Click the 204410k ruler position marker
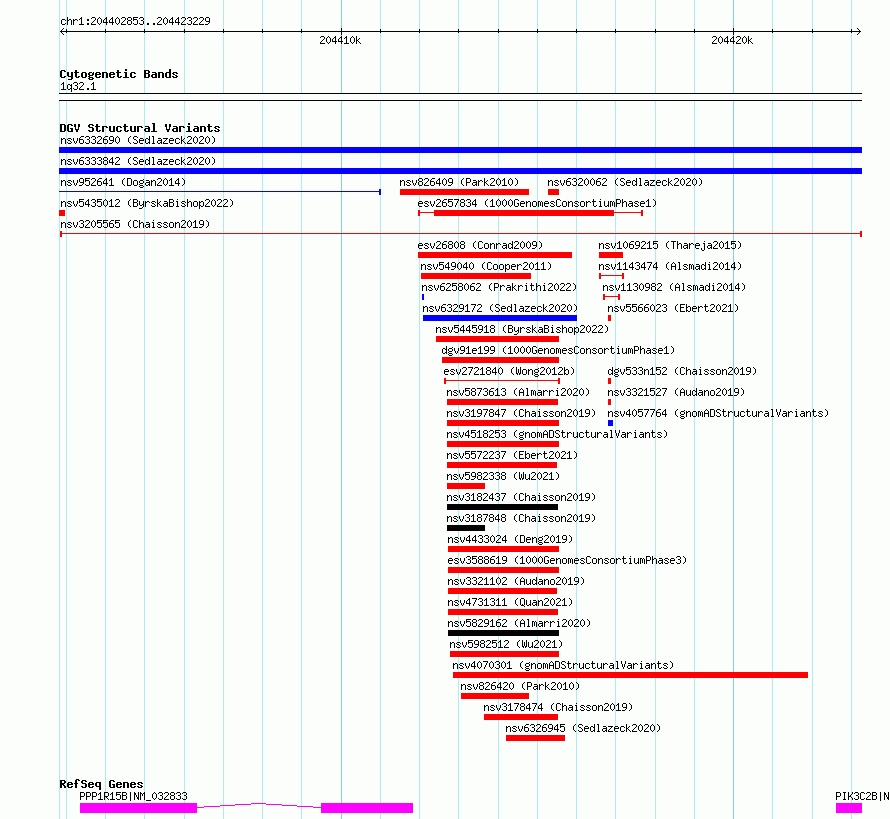890x819 pixels. (x=340, y=40)
